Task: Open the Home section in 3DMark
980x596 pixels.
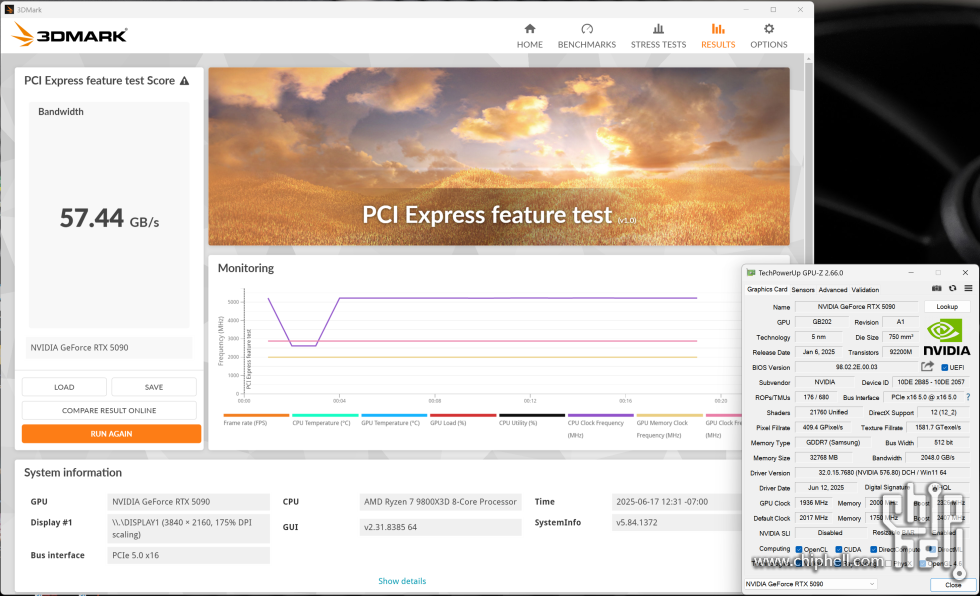Action: (x=529, y=36)
